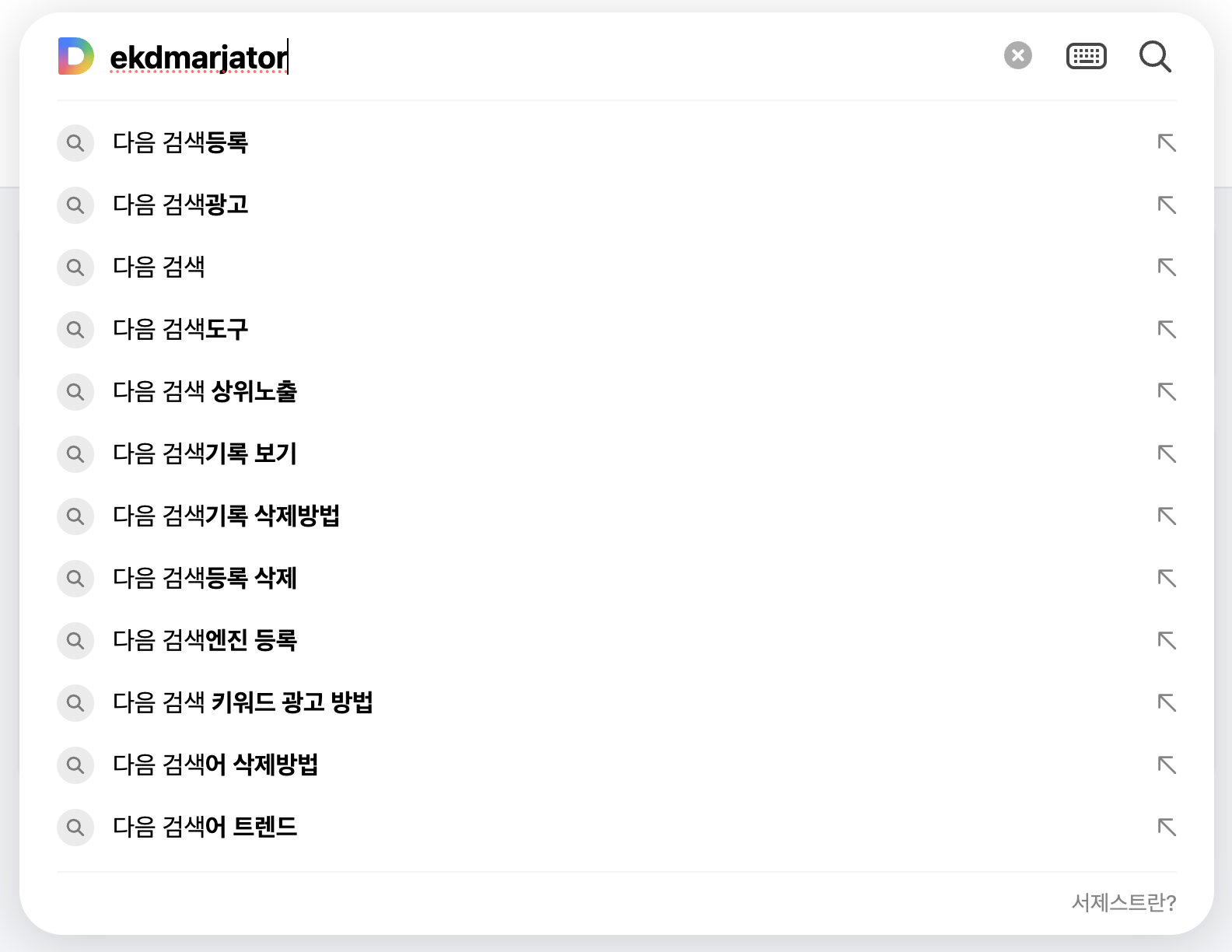Click search icon beside '다음 검색어 트렌드'
The width and height of the screenshot is (1232, 952).
[x=75, y=827]
